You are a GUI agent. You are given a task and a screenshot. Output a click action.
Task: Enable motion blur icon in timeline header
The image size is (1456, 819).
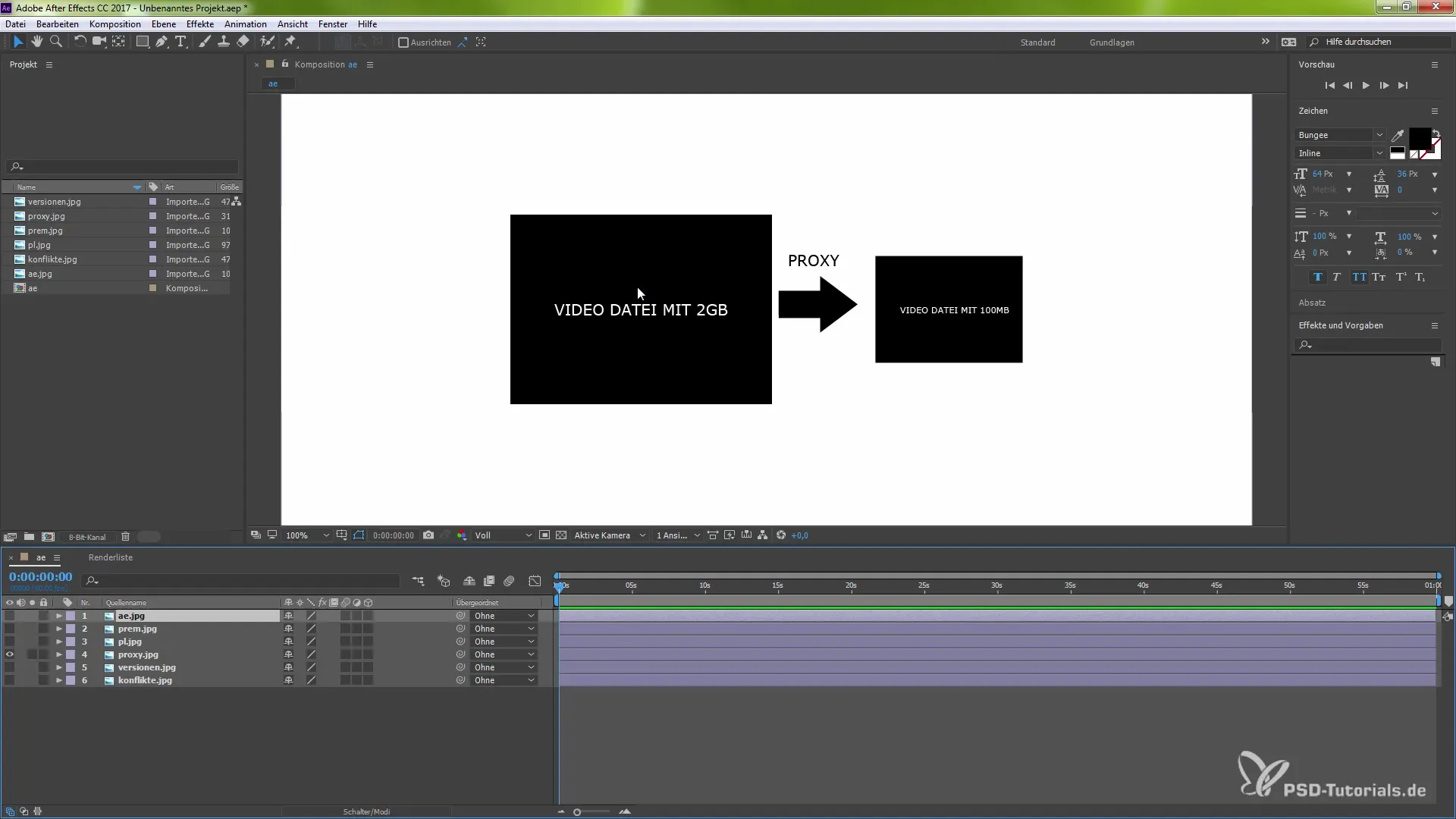pyautogui.click(x=509, y=581)
